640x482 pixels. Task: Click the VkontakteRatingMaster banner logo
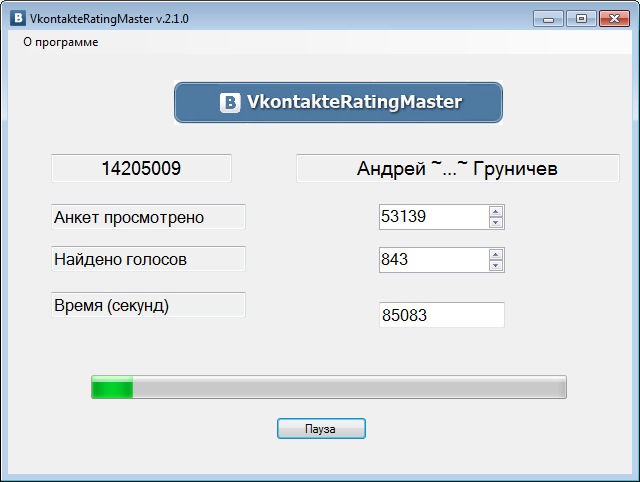coord(338,102)
